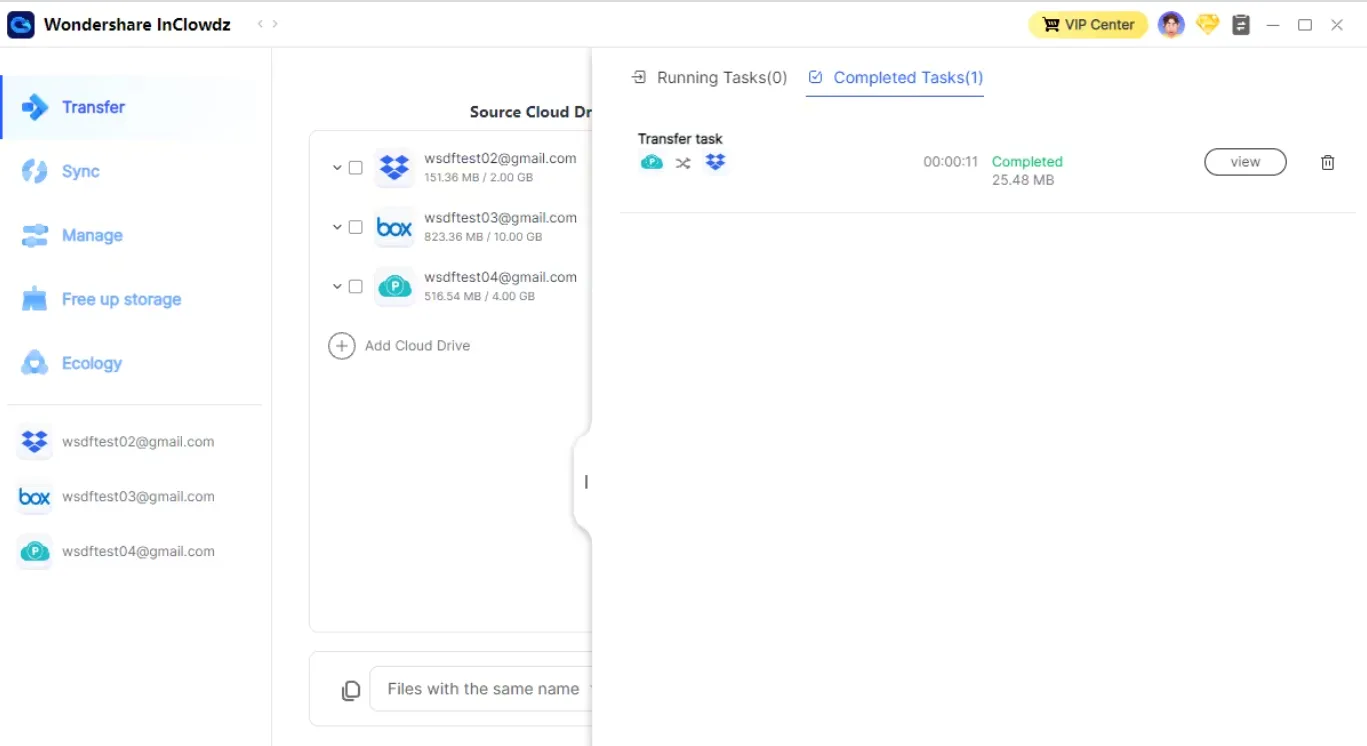Expand the wsdftest02@gmail.com Dropbox drive

(337, 168)
